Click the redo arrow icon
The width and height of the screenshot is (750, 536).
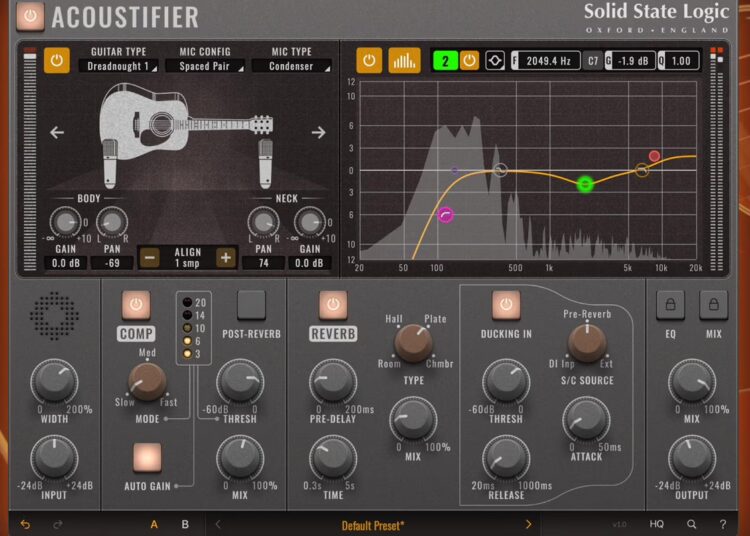click(x=57, y=525)
